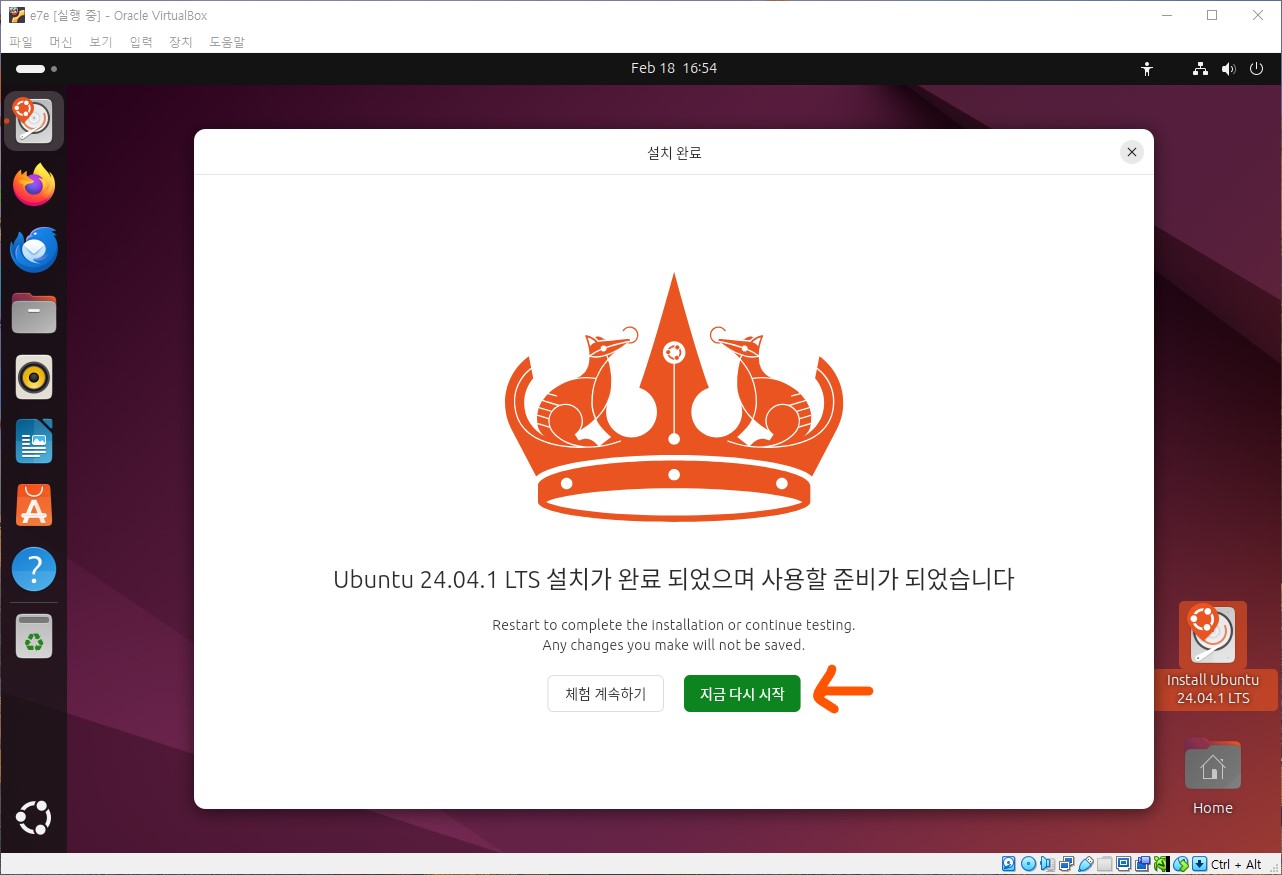Click the VirtualBox title bar app icon

tap(16, 15)
